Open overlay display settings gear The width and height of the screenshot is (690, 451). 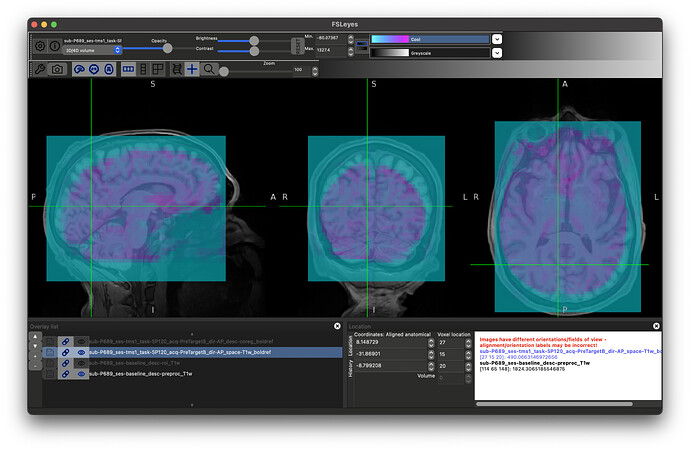pyautogui.click(x=40, y=46)
